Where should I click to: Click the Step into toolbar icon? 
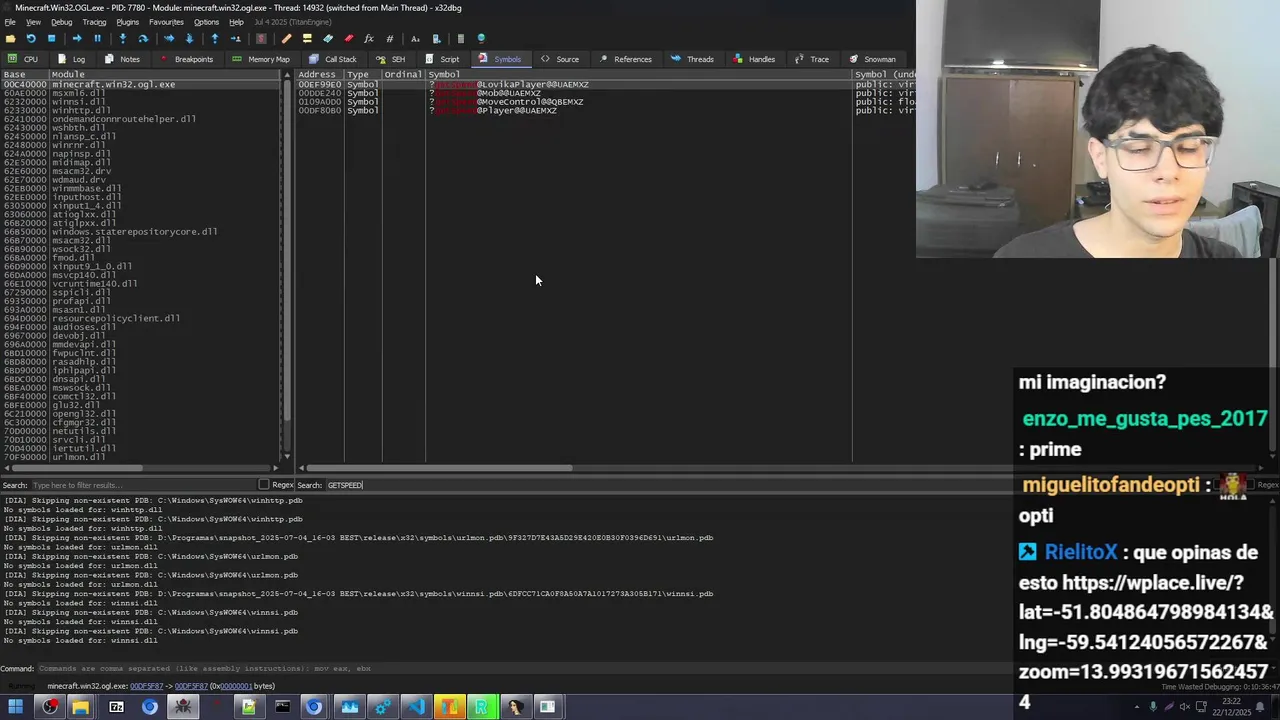[123, 39]
